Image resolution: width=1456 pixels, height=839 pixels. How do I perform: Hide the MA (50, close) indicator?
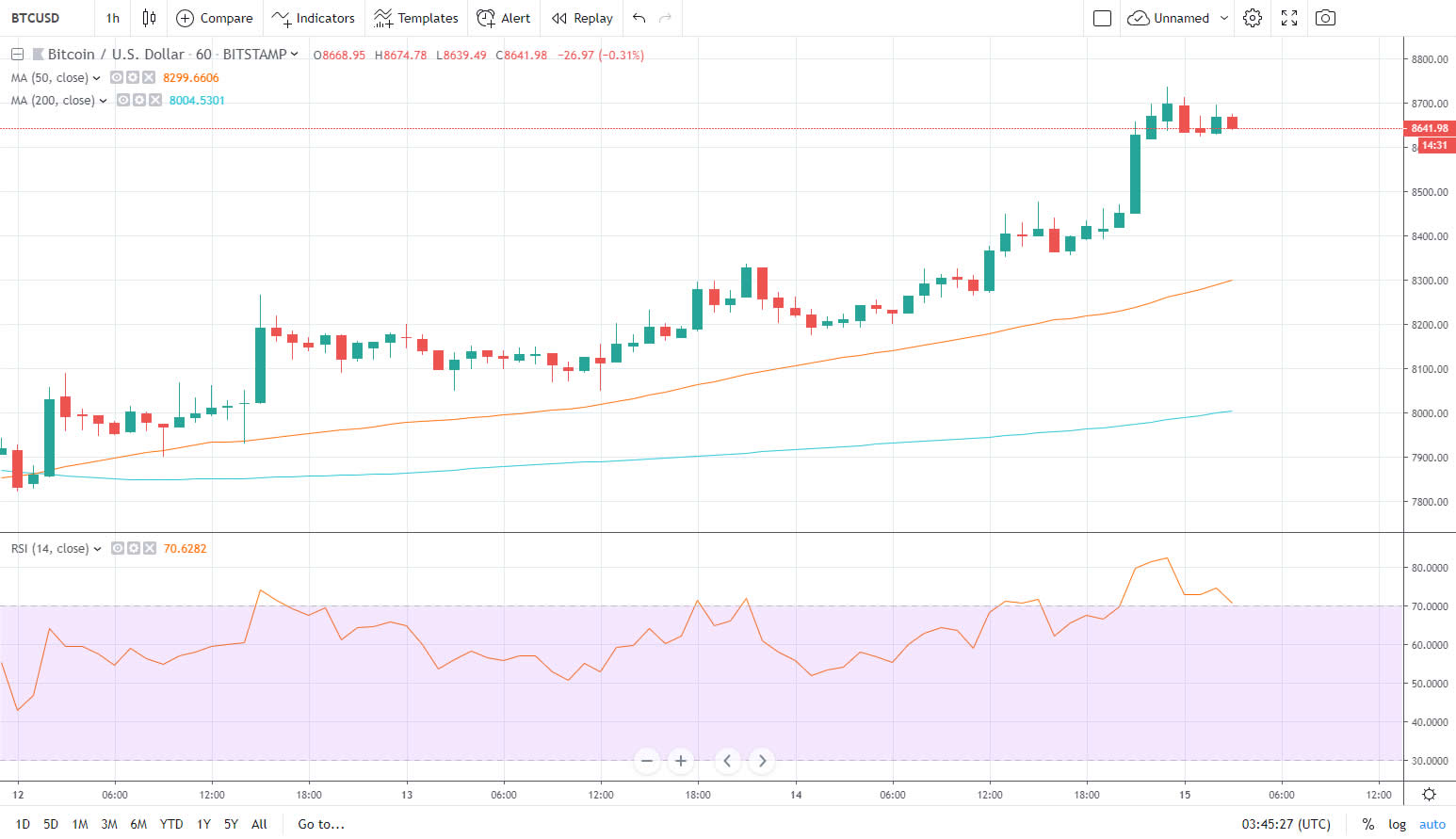[x=117, y=77]
